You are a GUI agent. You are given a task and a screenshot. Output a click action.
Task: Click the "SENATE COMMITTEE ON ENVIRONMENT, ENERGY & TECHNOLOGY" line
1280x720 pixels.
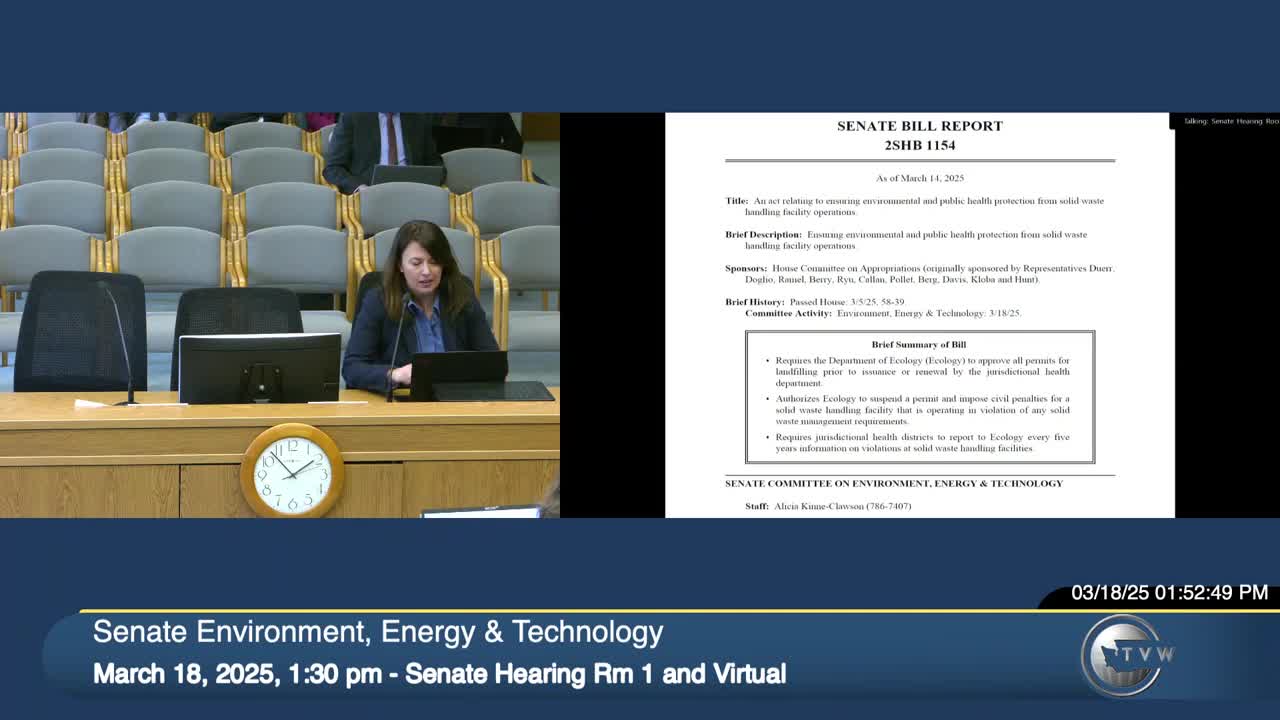coord(894,484)
